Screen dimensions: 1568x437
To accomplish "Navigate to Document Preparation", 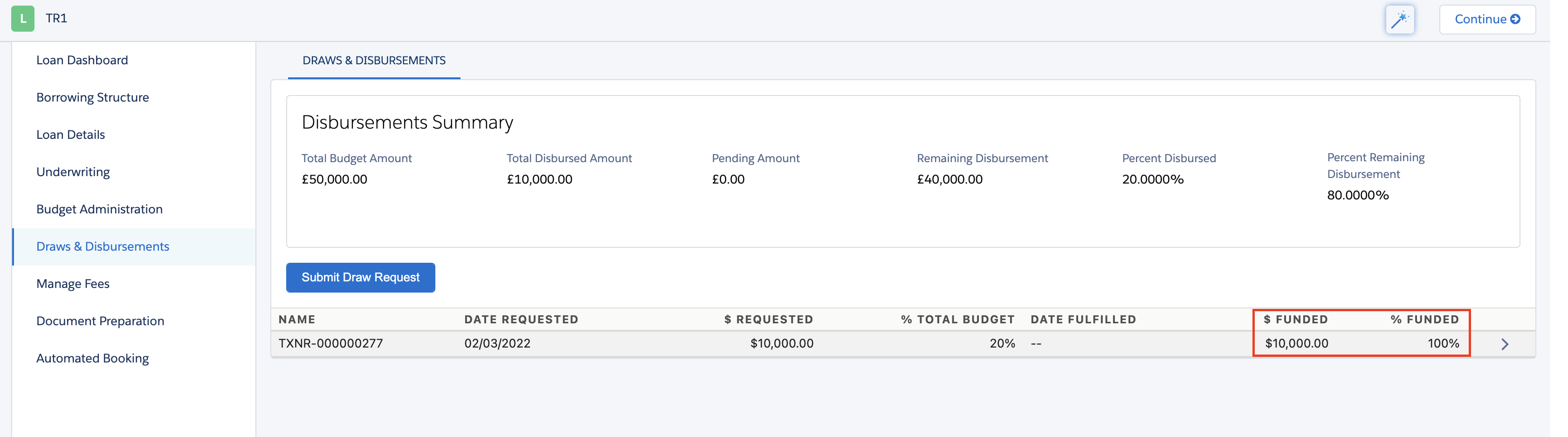I will (100, 321).
